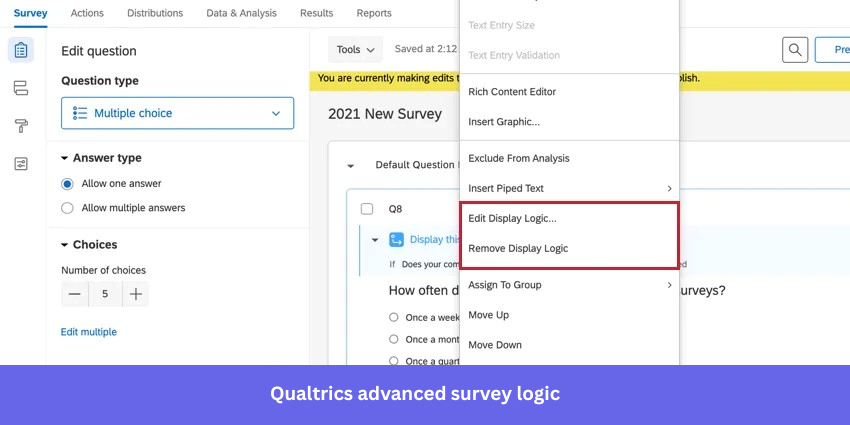
Task: Select Allow one answer radio button
Action: click(67, 184)
